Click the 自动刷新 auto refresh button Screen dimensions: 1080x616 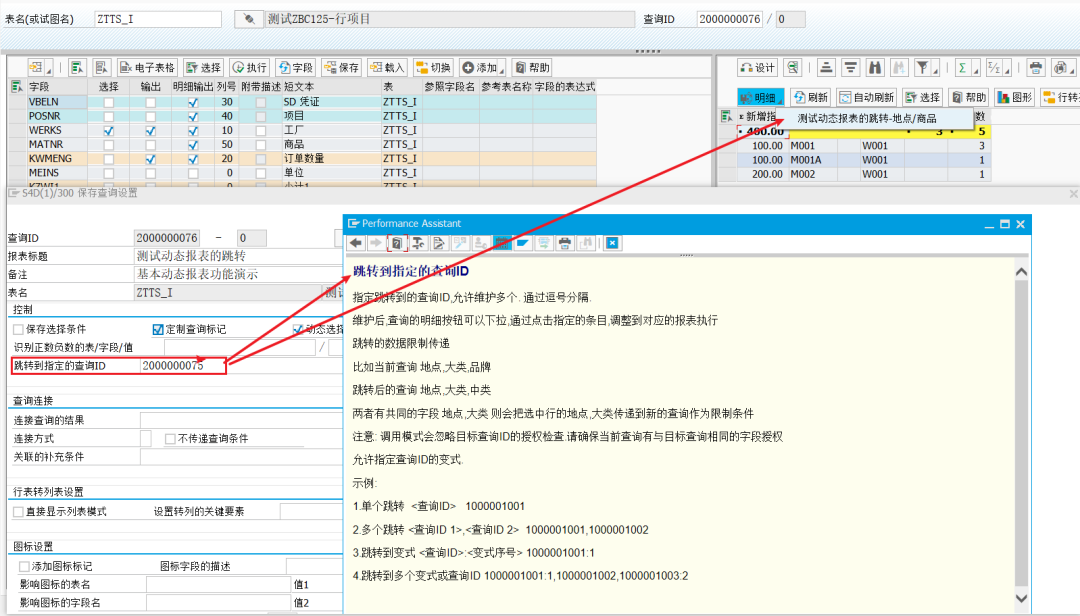(866, 97)
